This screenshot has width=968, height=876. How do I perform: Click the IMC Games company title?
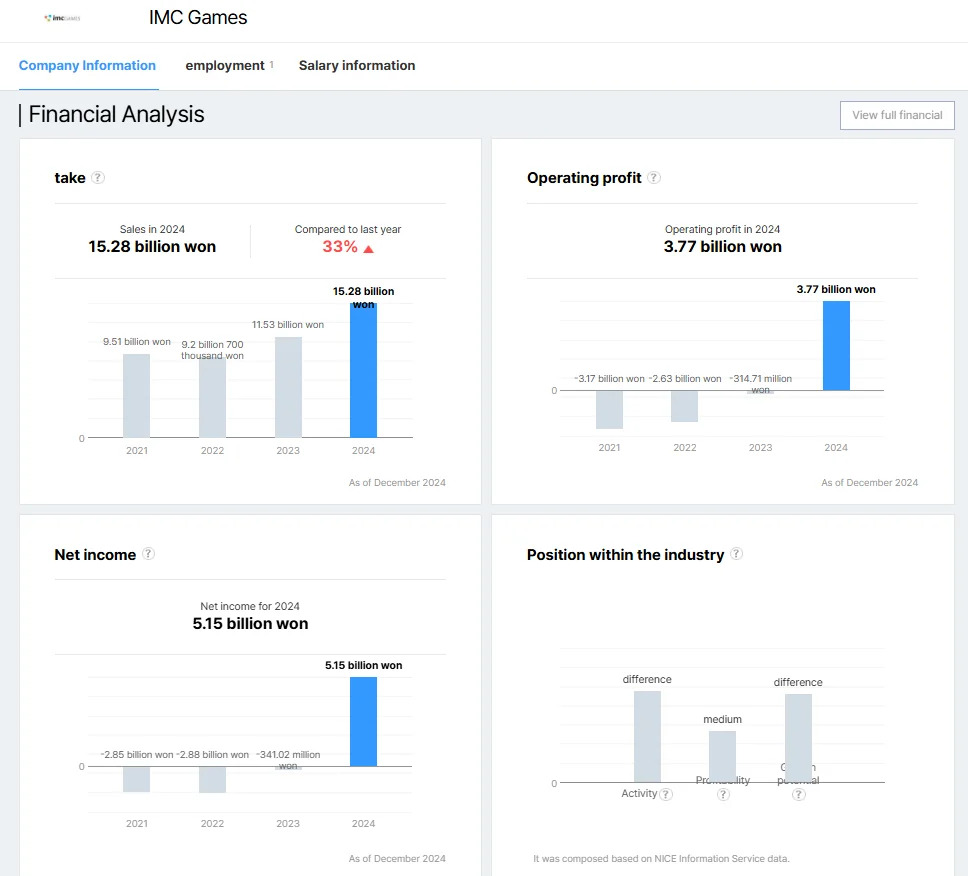pyautogui.click(x=198, y=18)
